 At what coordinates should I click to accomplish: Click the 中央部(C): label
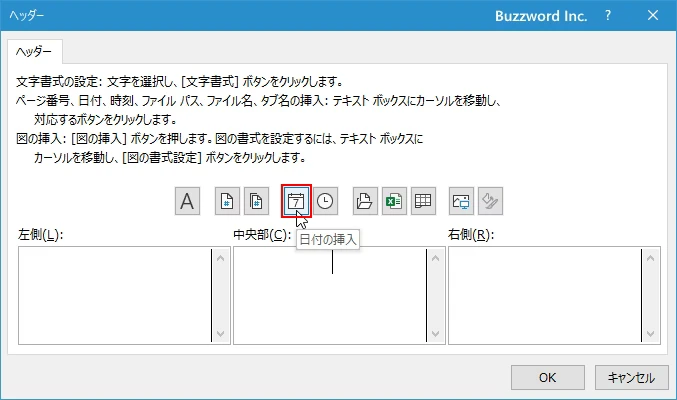262,235
